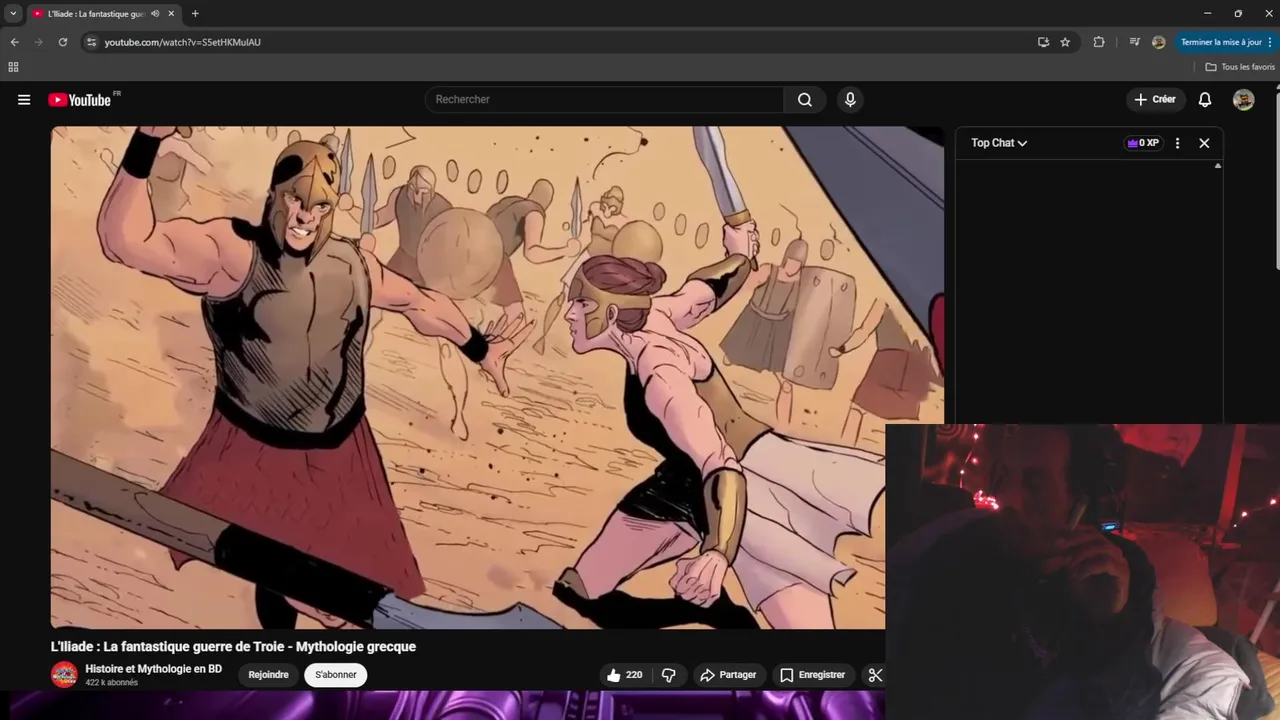Image resolution: width=1280 pixels, height=720 pixels.
Task: Dislike the video
Action: [669, 675]
